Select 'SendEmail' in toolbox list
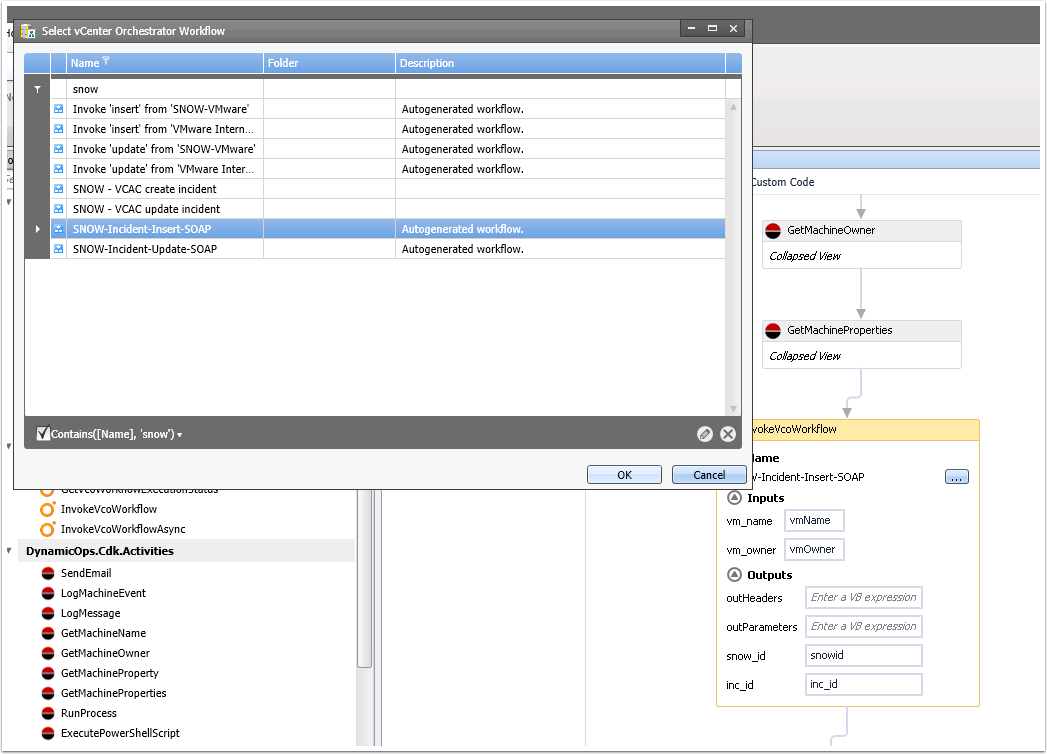Viewport: 1047px width, 754px height. [86, 573]
